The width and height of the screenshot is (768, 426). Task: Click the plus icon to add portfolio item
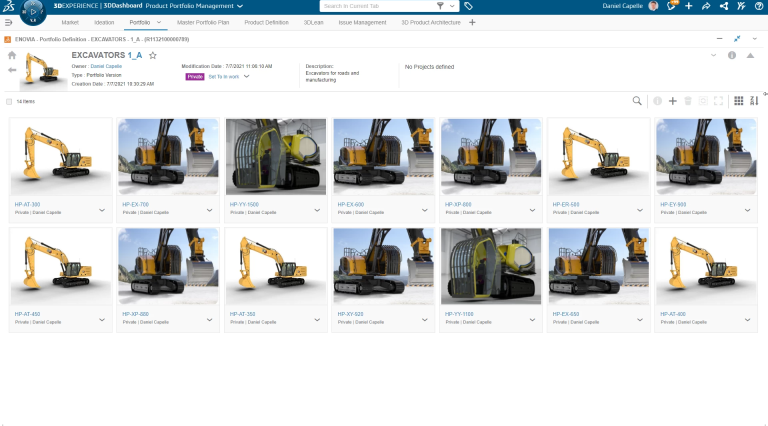click(x=673, y=101)
